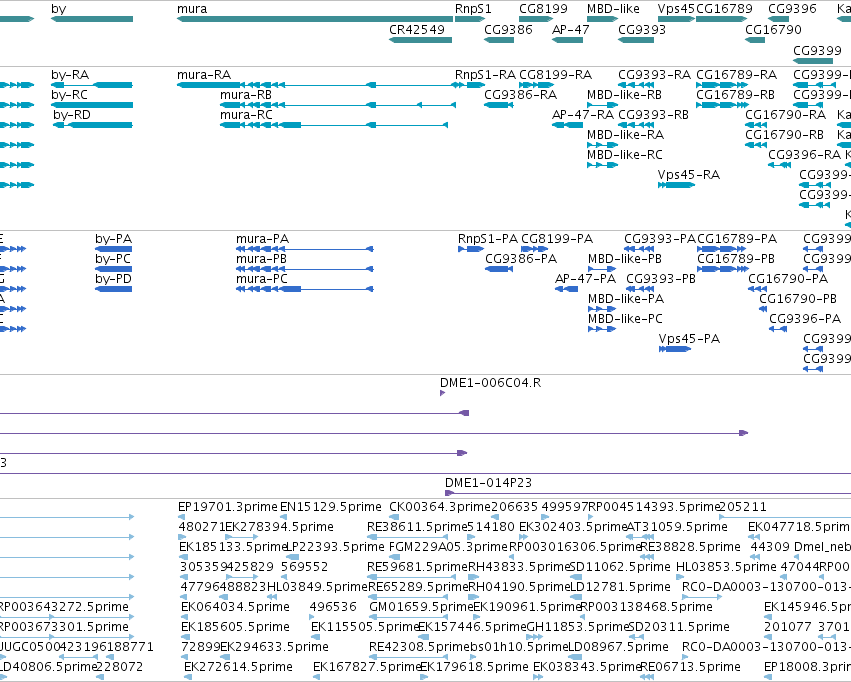Open the by-RD transcript
This screenshot has width=851, height=682.
coord(93,125)
